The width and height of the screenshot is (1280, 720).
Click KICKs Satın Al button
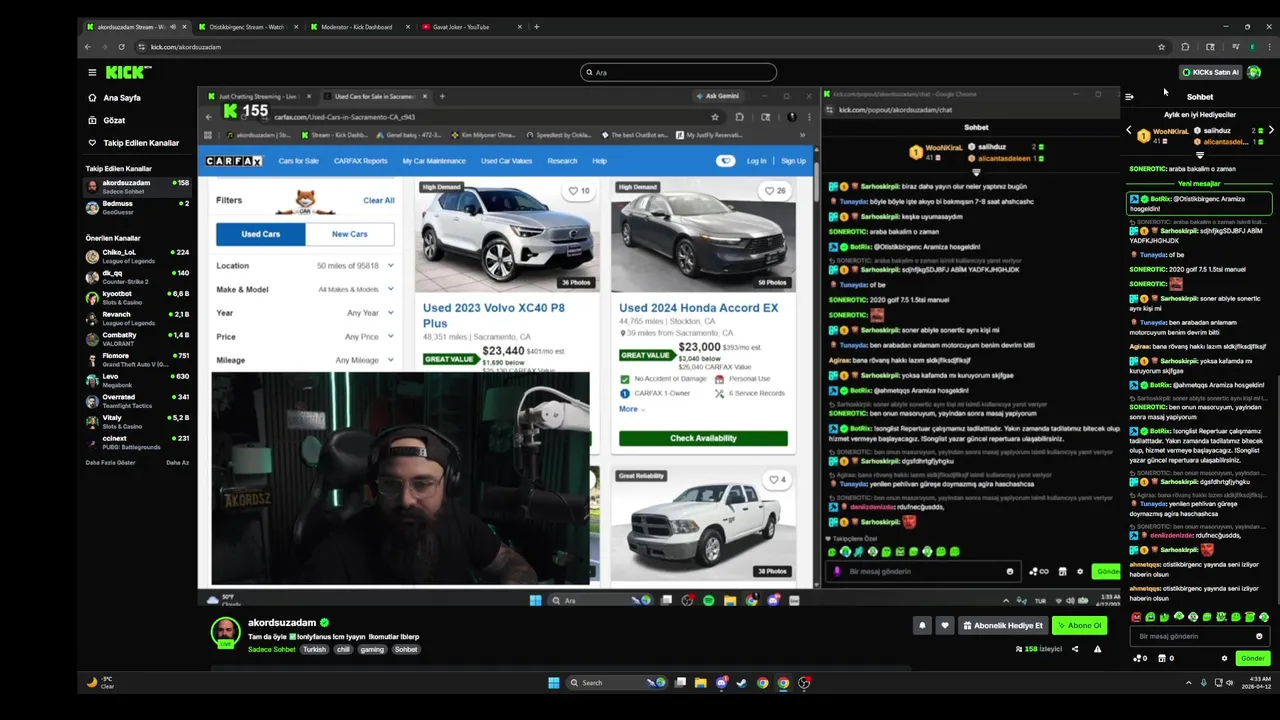point(1210,72)
